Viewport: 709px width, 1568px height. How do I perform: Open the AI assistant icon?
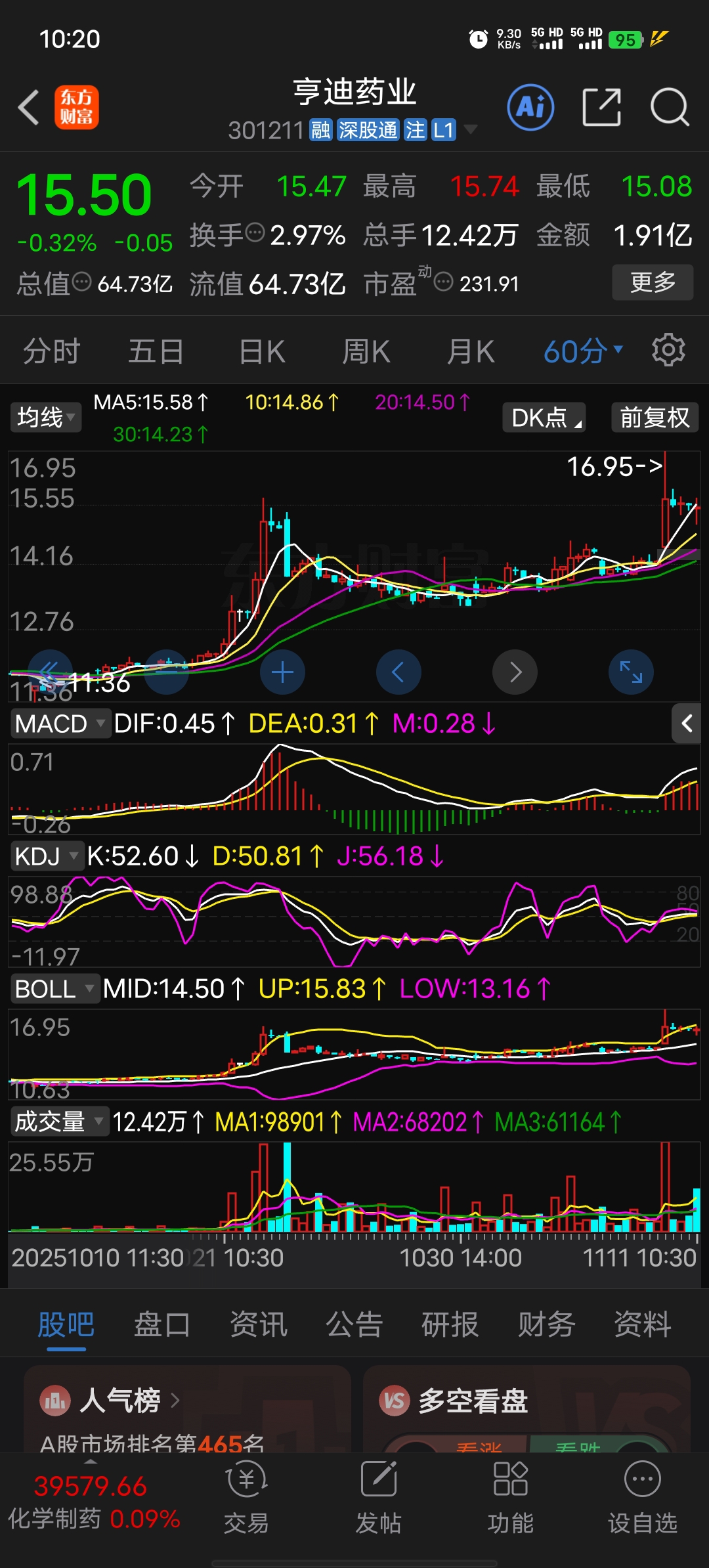coord(530,107)
